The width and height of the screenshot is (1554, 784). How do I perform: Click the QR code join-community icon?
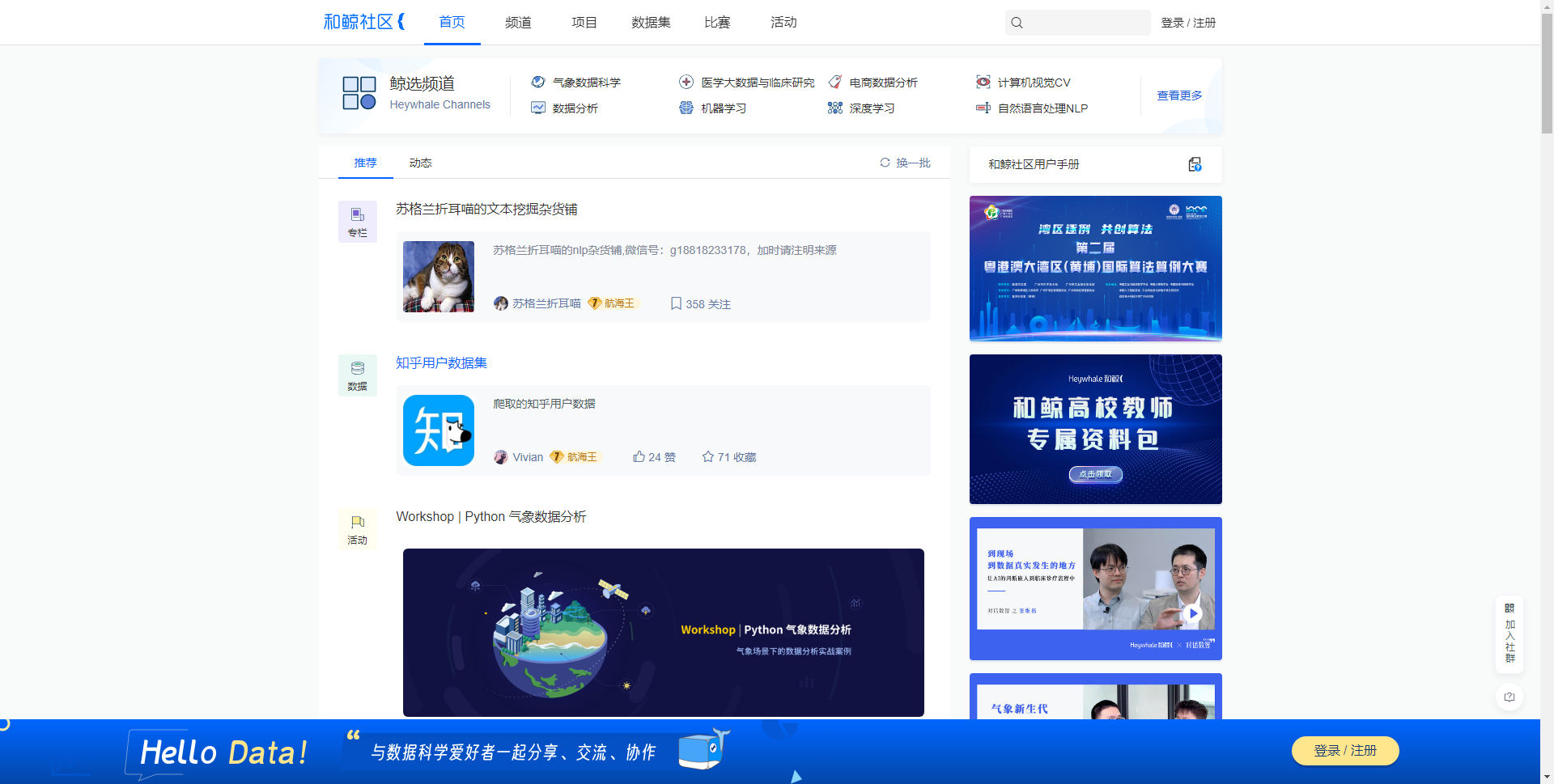tap(1509, 608)
